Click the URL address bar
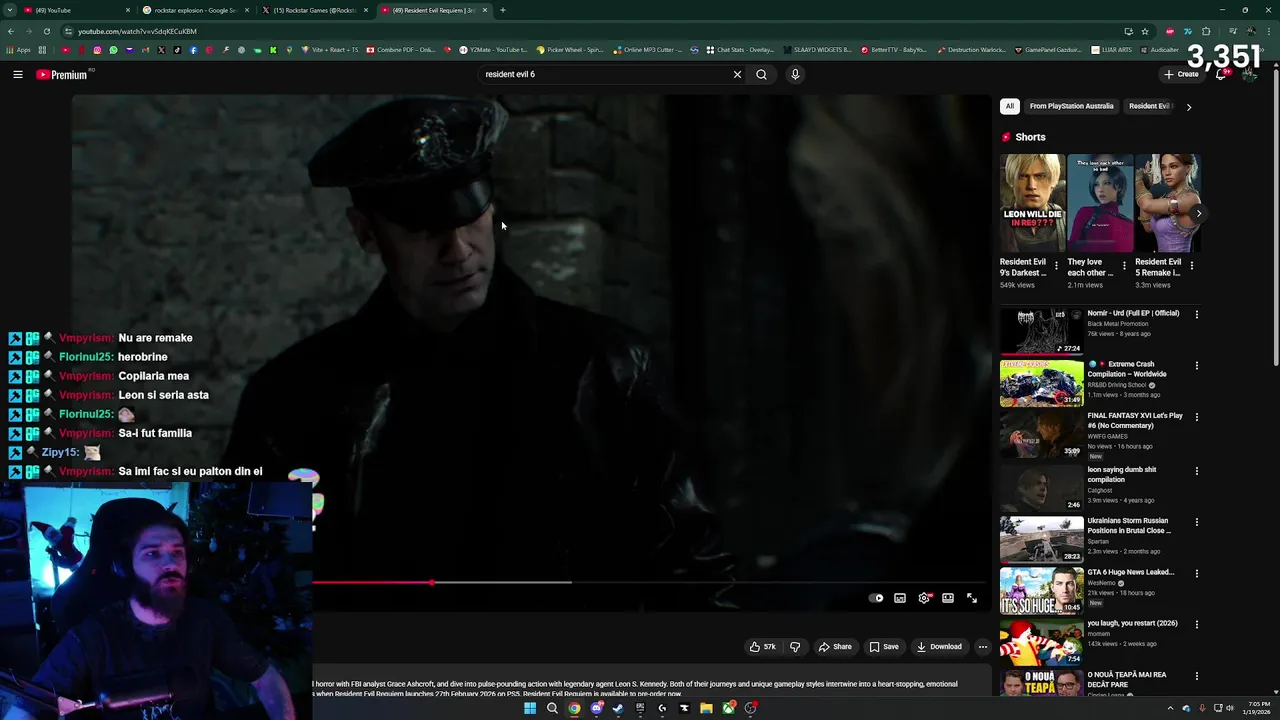 pos(600,31)
